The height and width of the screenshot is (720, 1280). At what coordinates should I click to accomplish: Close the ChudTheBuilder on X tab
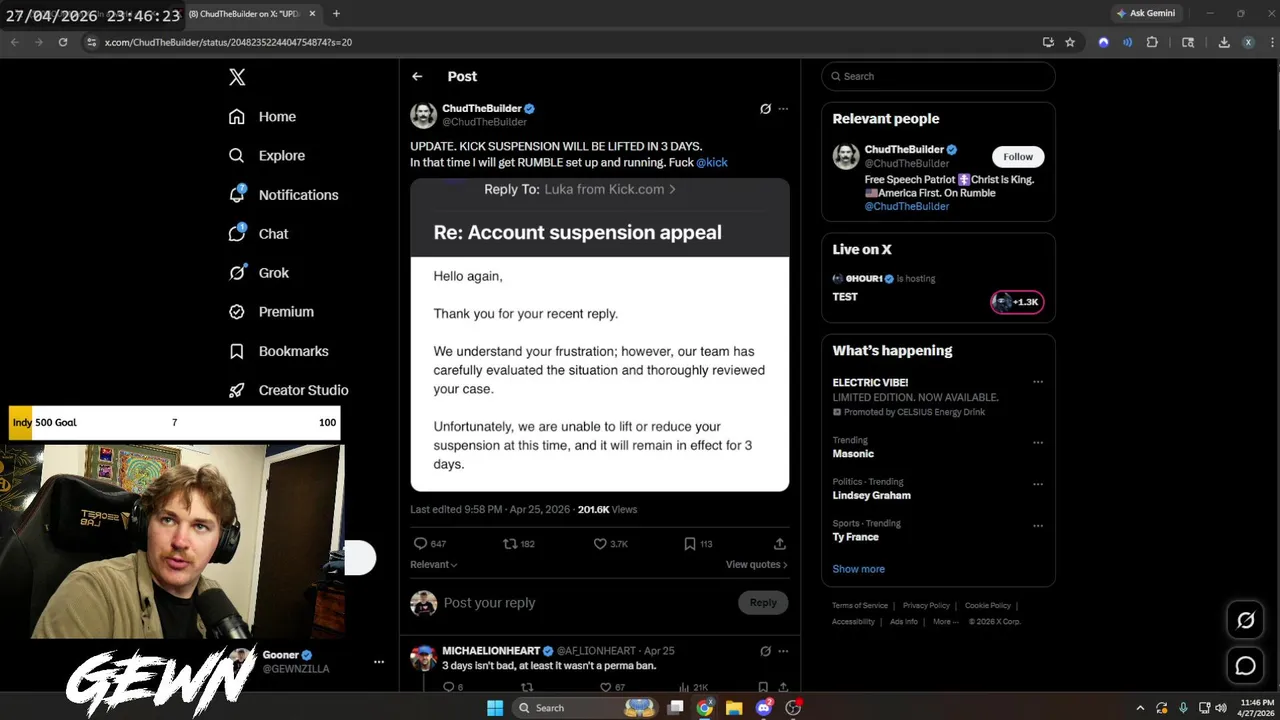coord(312,13)
